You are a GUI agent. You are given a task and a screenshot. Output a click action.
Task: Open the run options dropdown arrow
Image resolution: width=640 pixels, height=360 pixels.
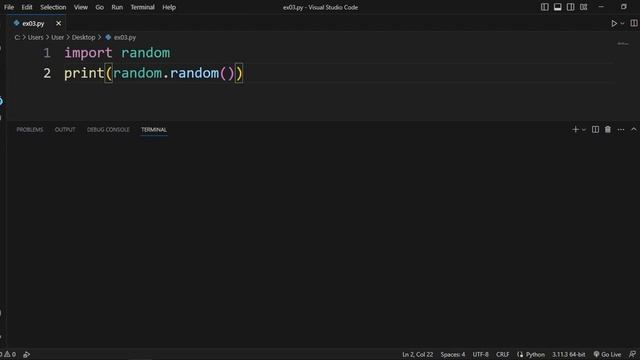[x=622, y=24]
